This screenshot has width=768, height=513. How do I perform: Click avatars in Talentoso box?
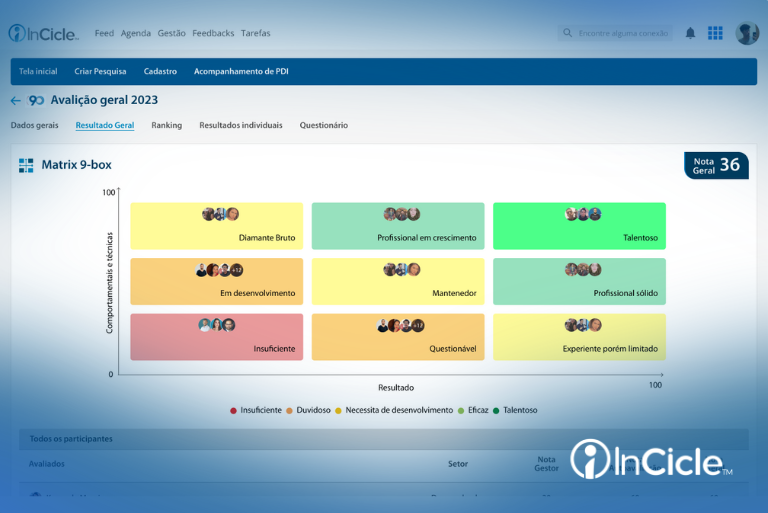583,214
